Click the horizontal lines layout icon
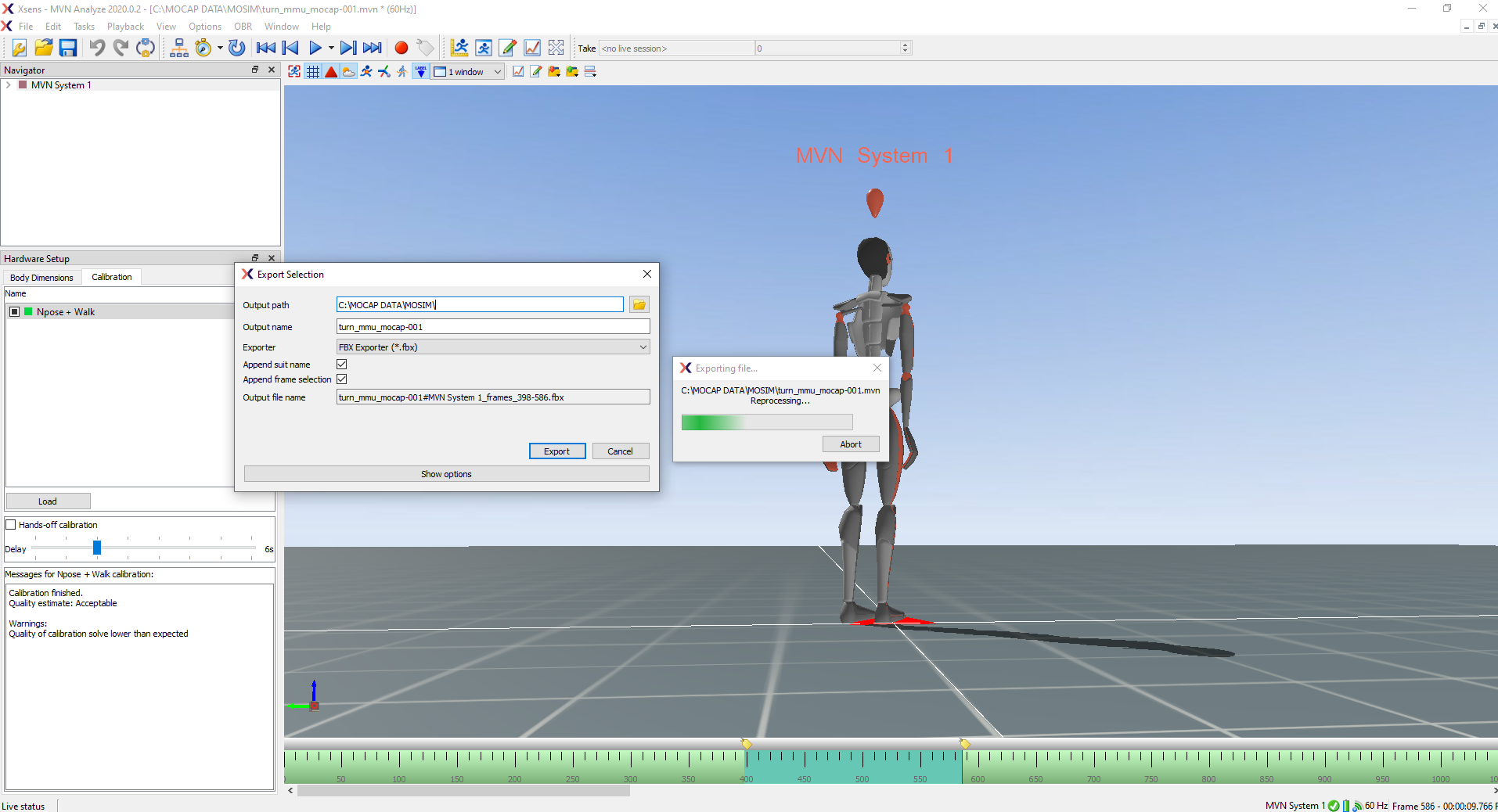Screen dimensions: 1498x812 coord(590,72)
